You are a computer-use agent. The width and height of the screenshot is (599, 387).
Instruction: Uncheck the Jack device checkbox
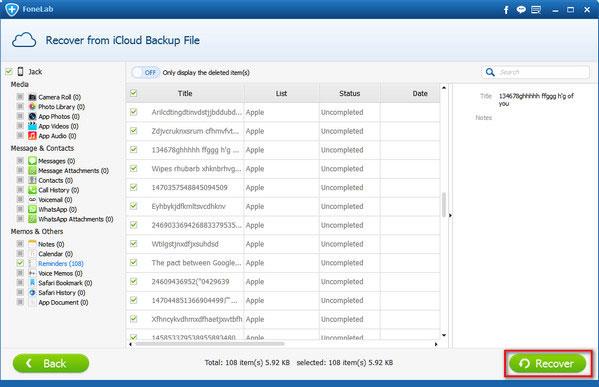(9, 71)
